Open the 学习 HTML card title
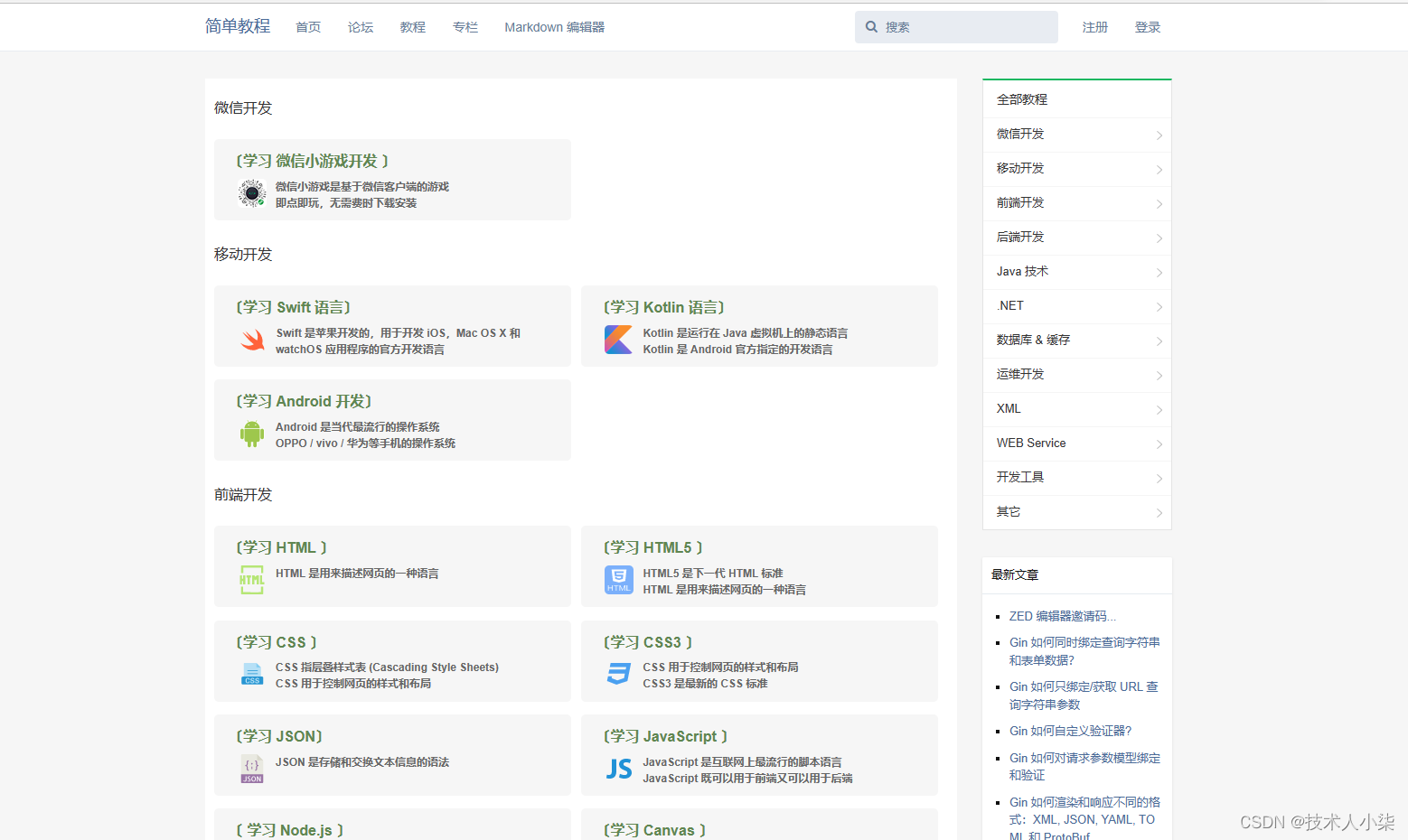The height and width of the screenshot is (840, 1408). tap(282, 547)
